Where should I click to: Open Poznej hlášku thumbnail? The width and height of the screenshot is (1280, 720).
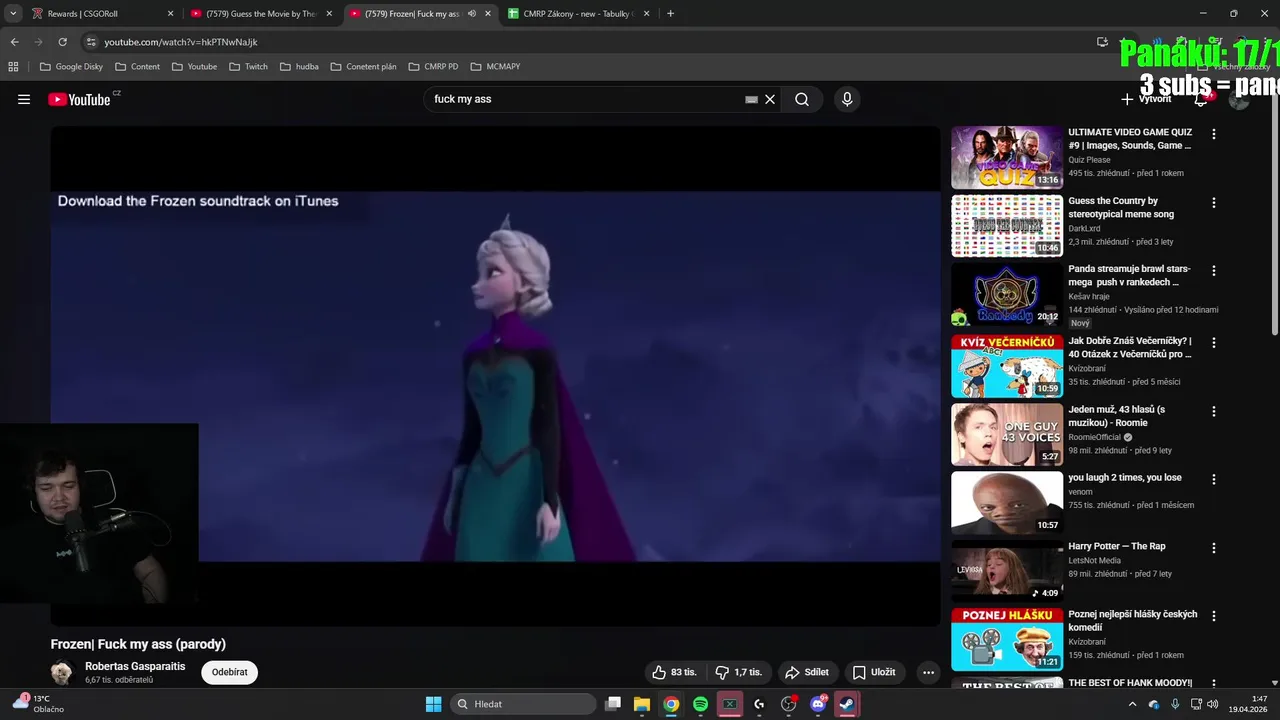point(1006,639)
